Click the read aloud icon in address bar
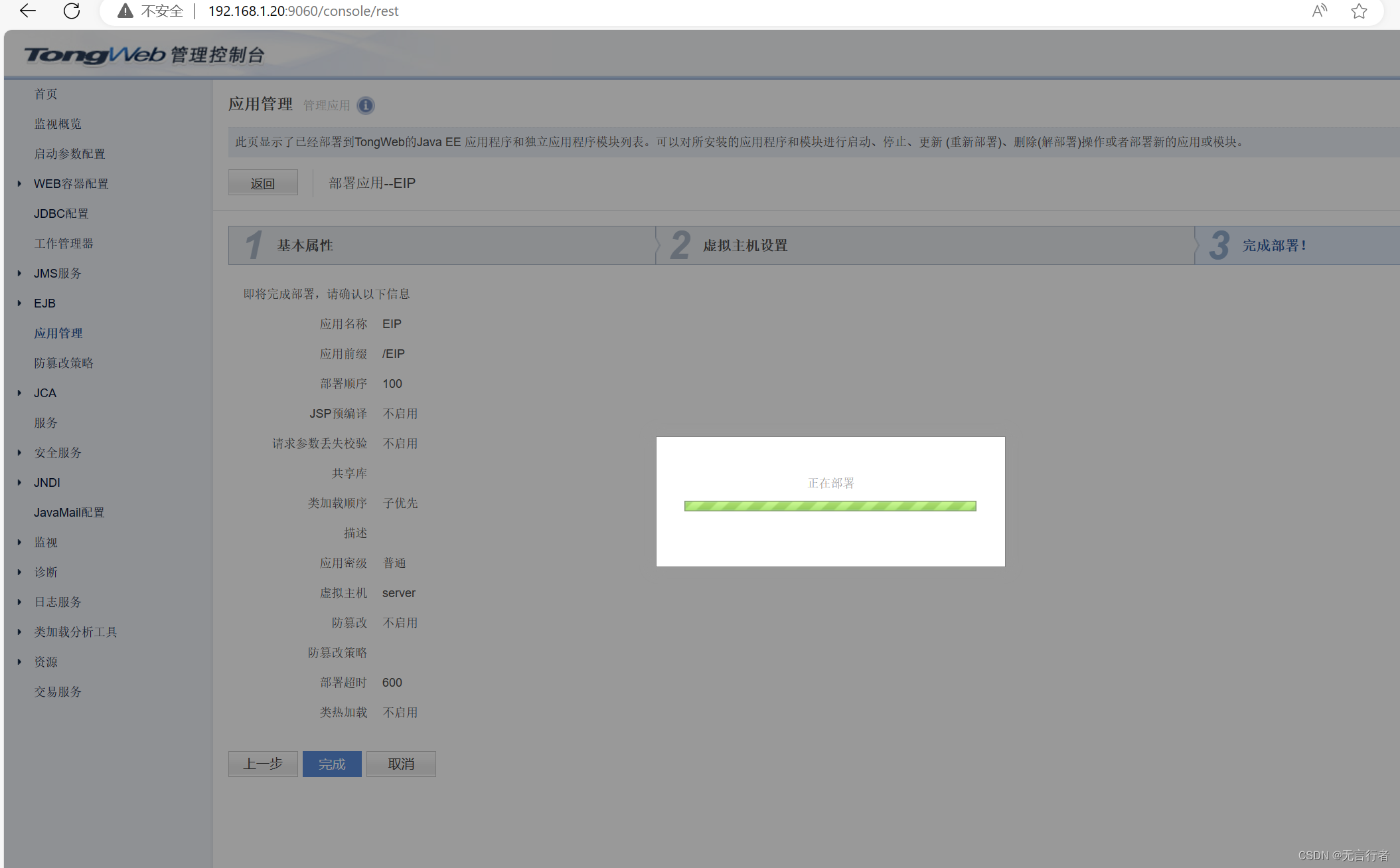Screen dimensions: 1400x868 click(x=1319, y=11)
